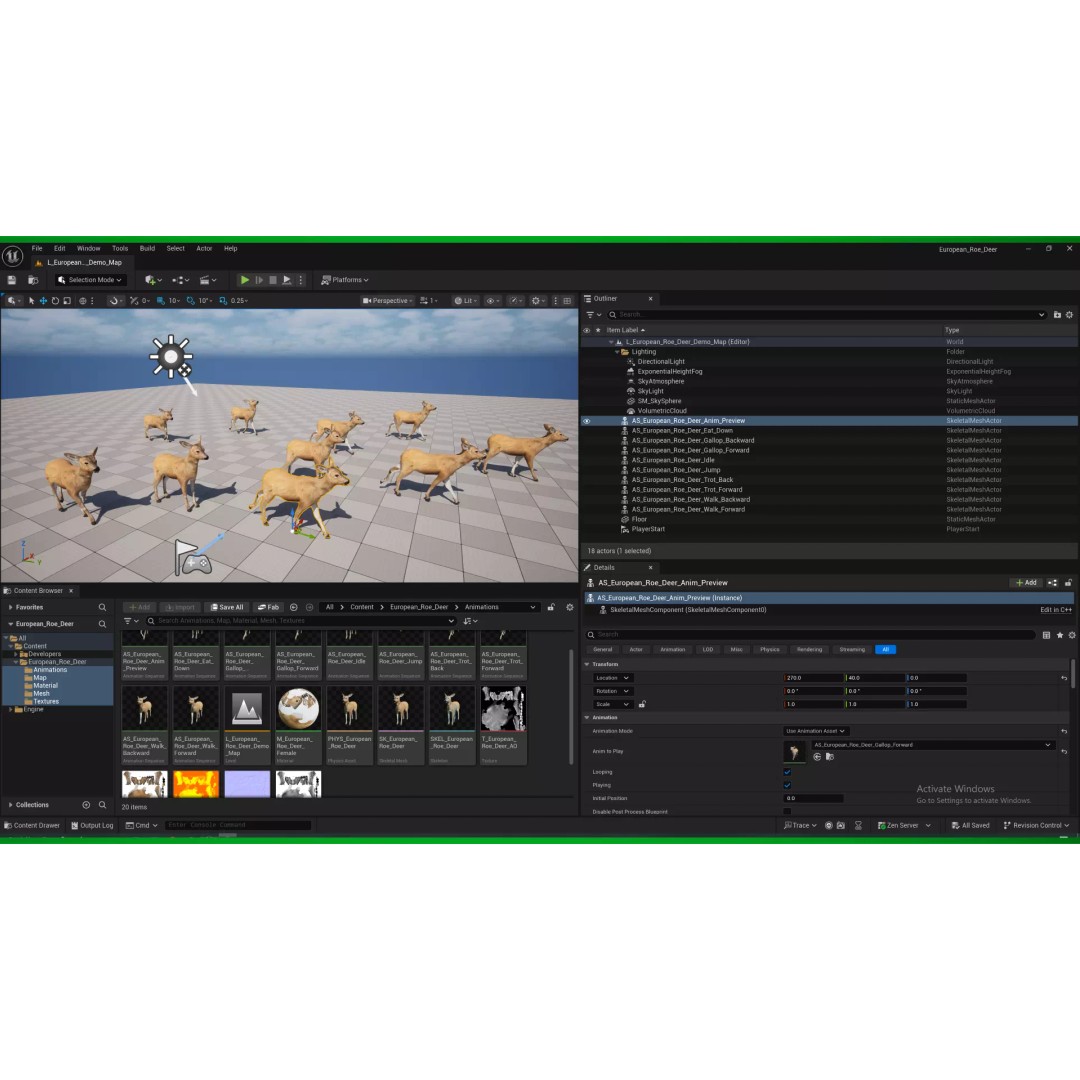Click the Eject/possess play icon

[287, 280]
